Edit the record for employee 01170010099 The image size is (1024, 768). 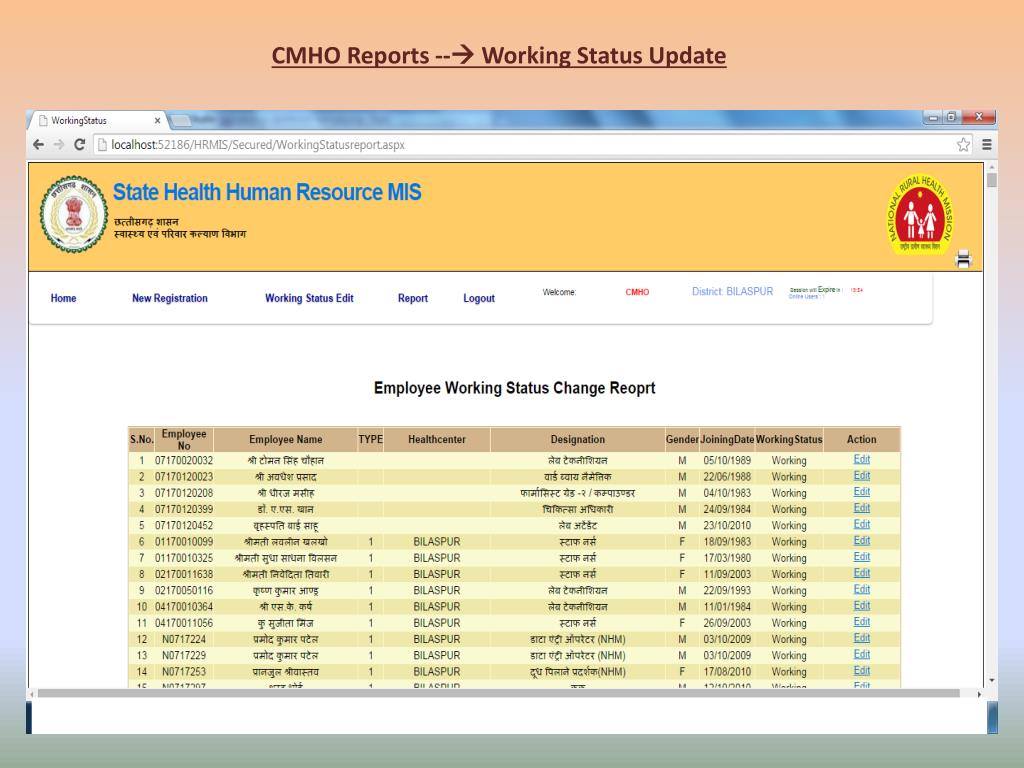coord(861,541)
